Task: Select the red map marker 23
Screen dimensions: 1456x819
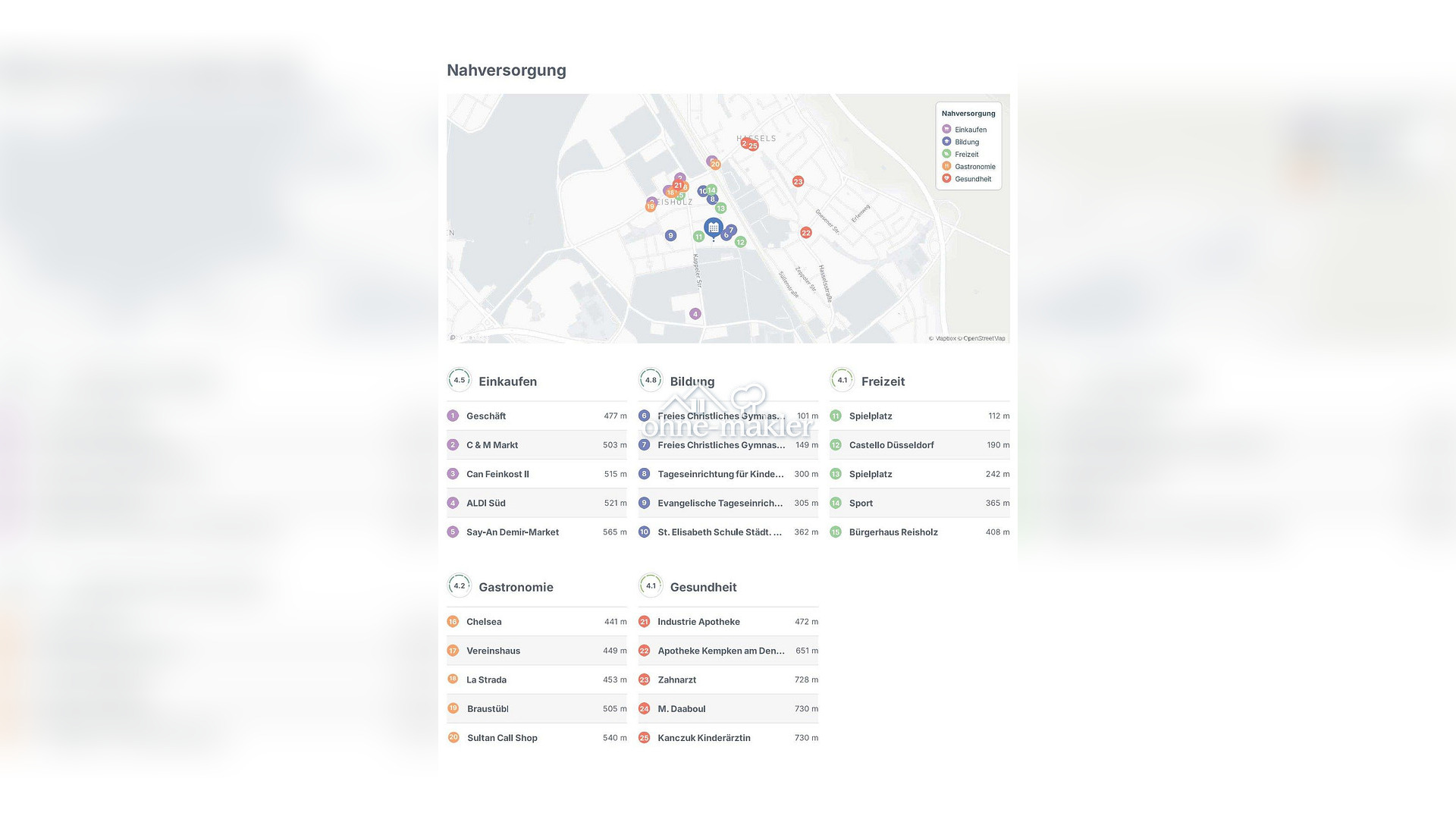Action: [x=798, y=181]
